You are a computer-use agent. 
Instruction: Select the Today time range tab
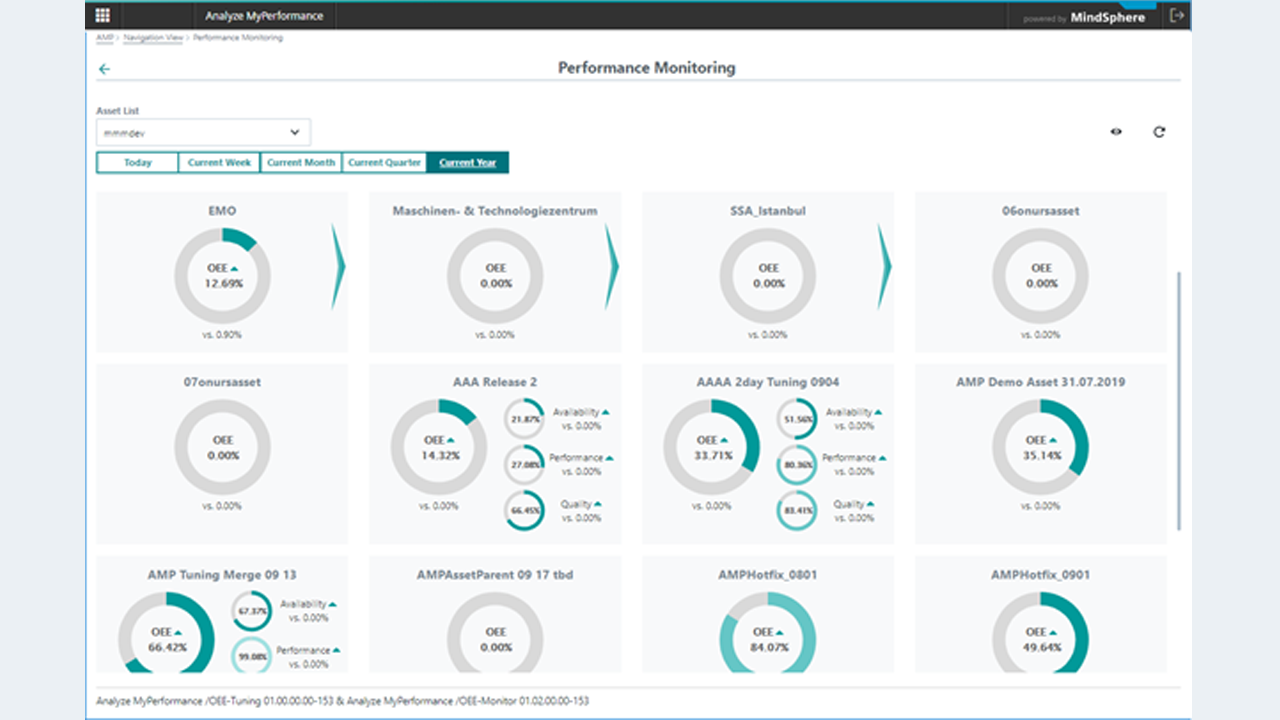coord(137,162)
